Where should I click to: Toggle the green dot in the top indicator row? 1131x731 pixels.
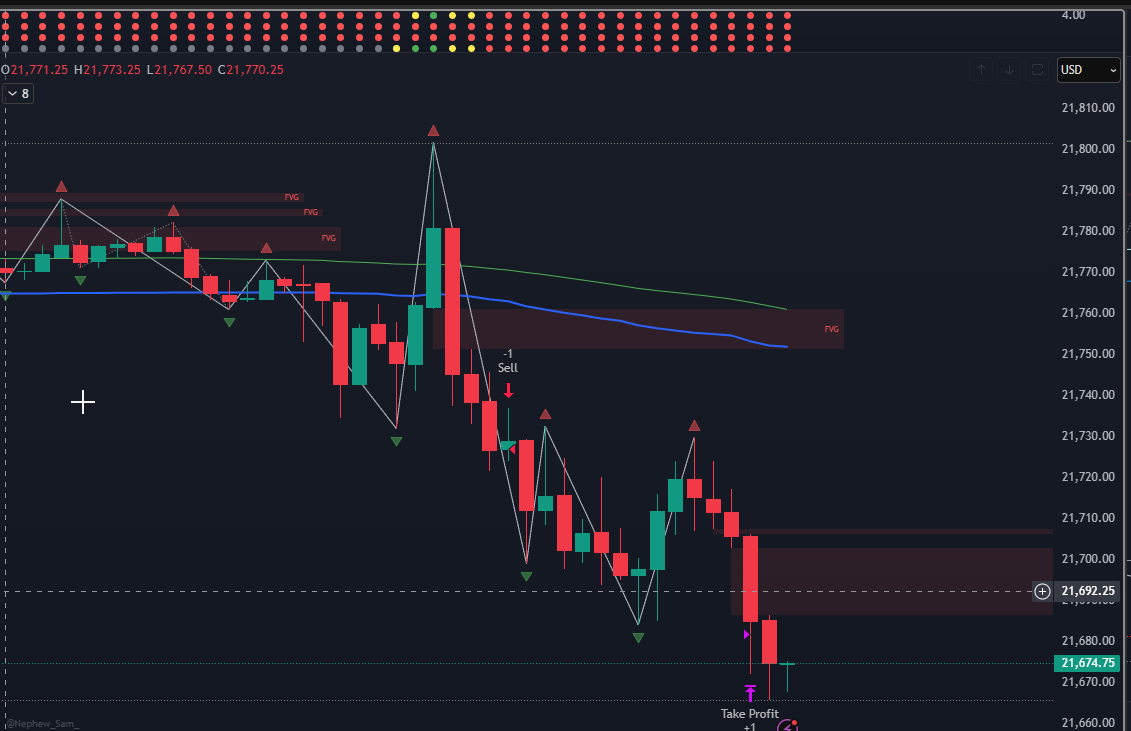pos(433,15)
